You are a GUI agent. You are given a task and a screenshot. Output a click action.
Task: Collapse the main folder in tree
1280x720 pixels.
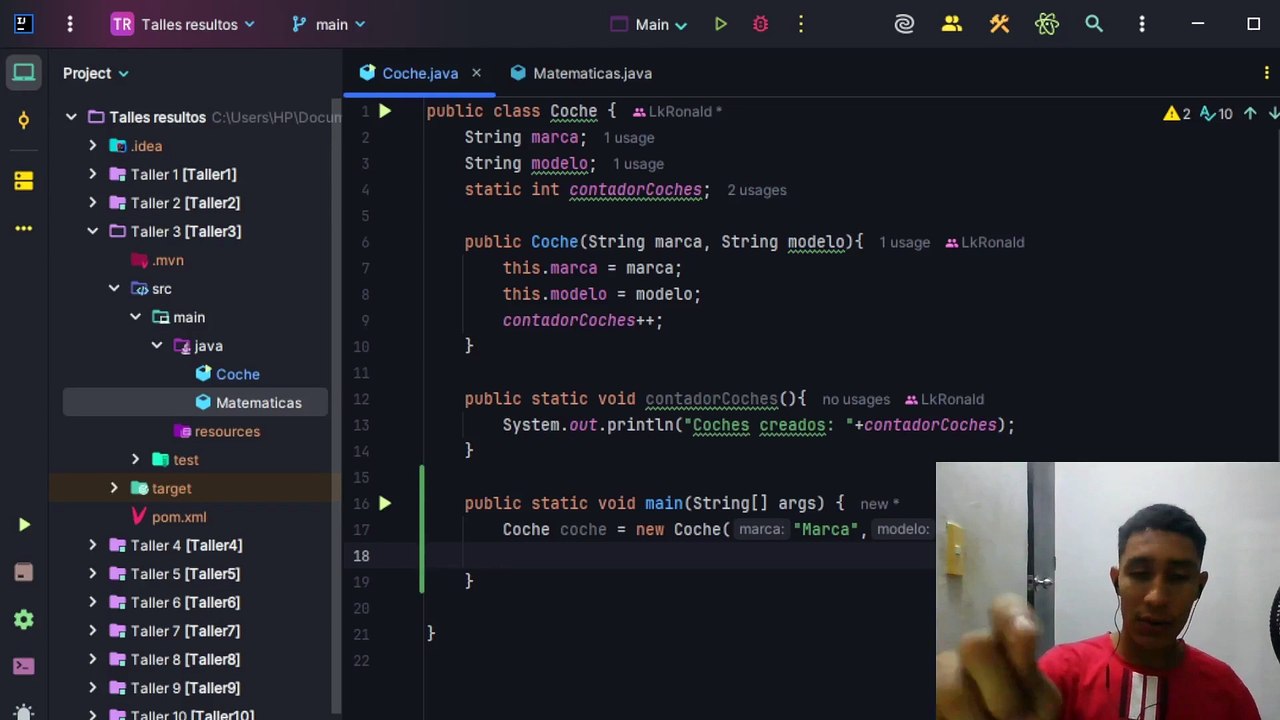[x=136, y=317]
